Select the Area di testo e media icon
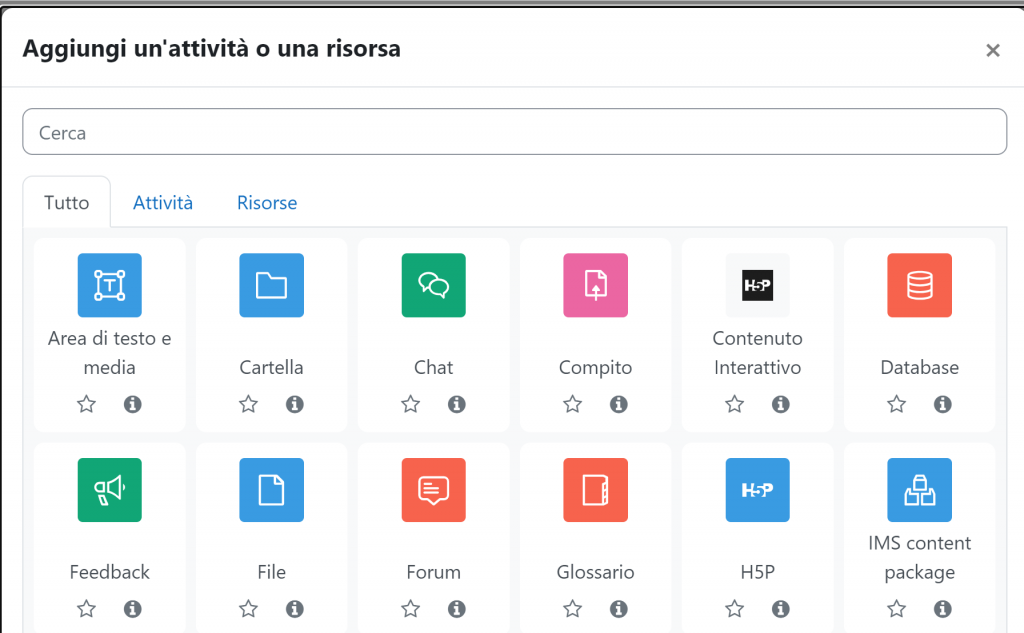The height and width of the screenshot is (633, 1024). coord(110,285)
